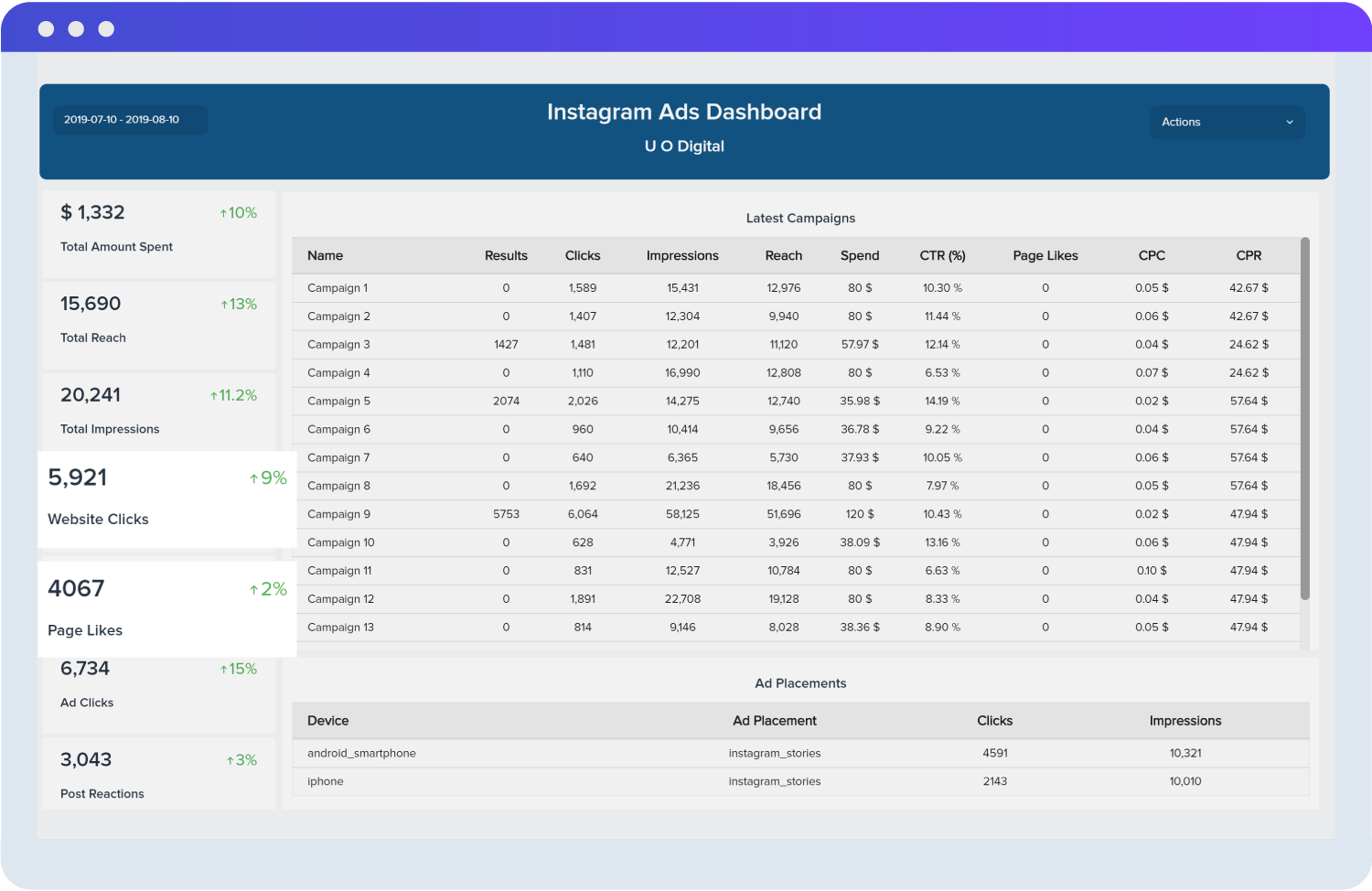Select the Website Clicks card
Image resolution: width=1372 pixels, height=891 pixels.
[x=167, y=499]
